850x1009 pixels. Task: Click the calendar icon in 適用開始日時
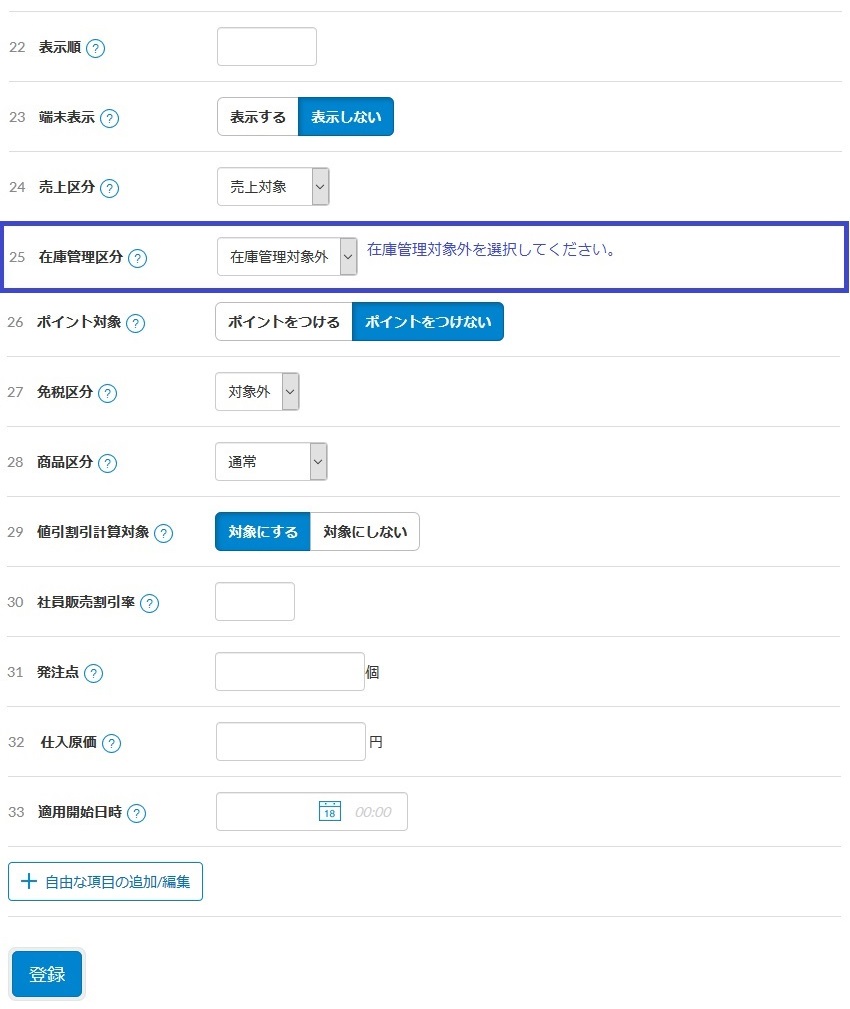[x=329, y=811]
